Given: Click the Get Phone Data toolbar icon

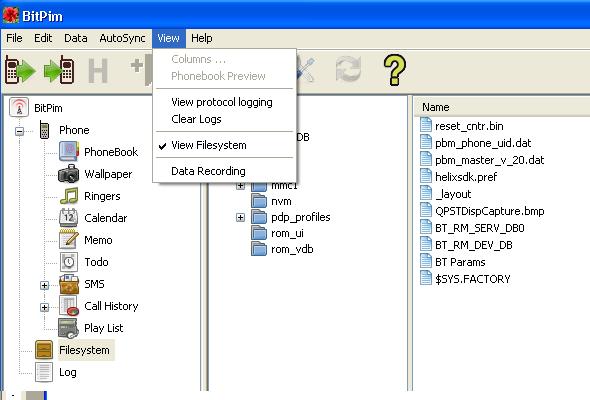Looking at the screenshot, I should point(20,70).
